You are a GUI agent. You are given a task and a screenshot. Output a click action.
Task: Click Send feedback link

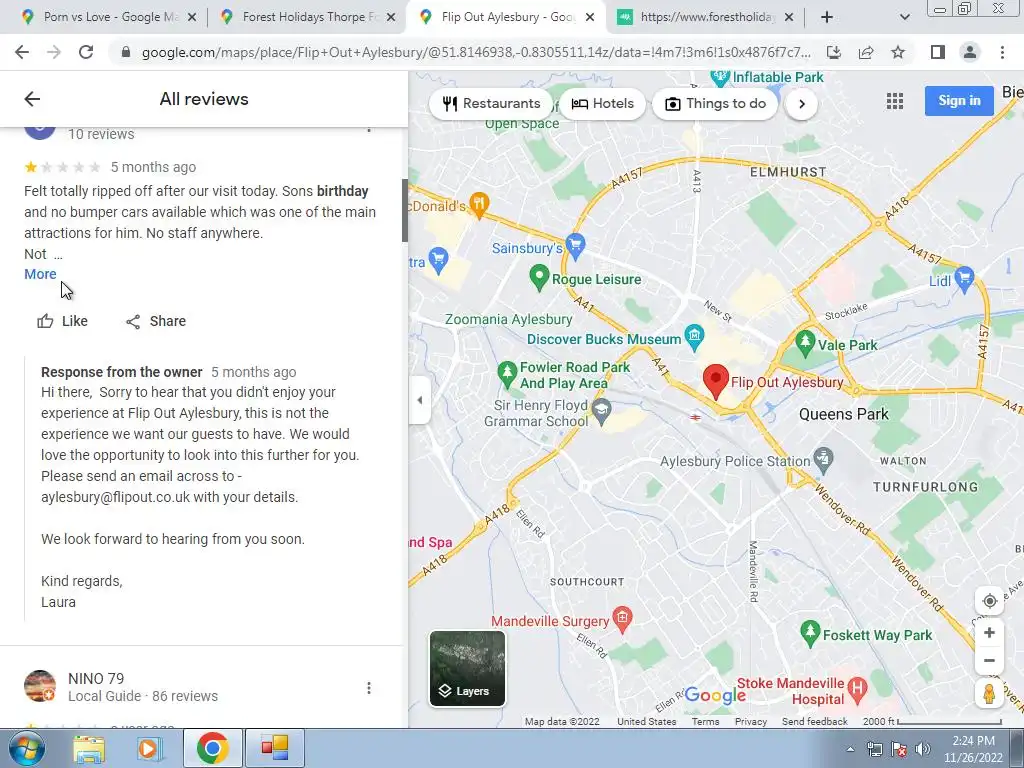tap(814, 722)
